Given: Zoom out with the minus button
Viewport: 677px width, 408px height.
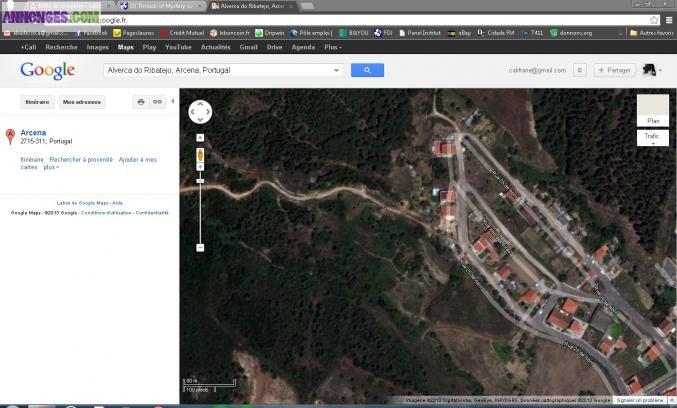Looking at the screenshot, I should pyautogui.click(x=200, y=247).
